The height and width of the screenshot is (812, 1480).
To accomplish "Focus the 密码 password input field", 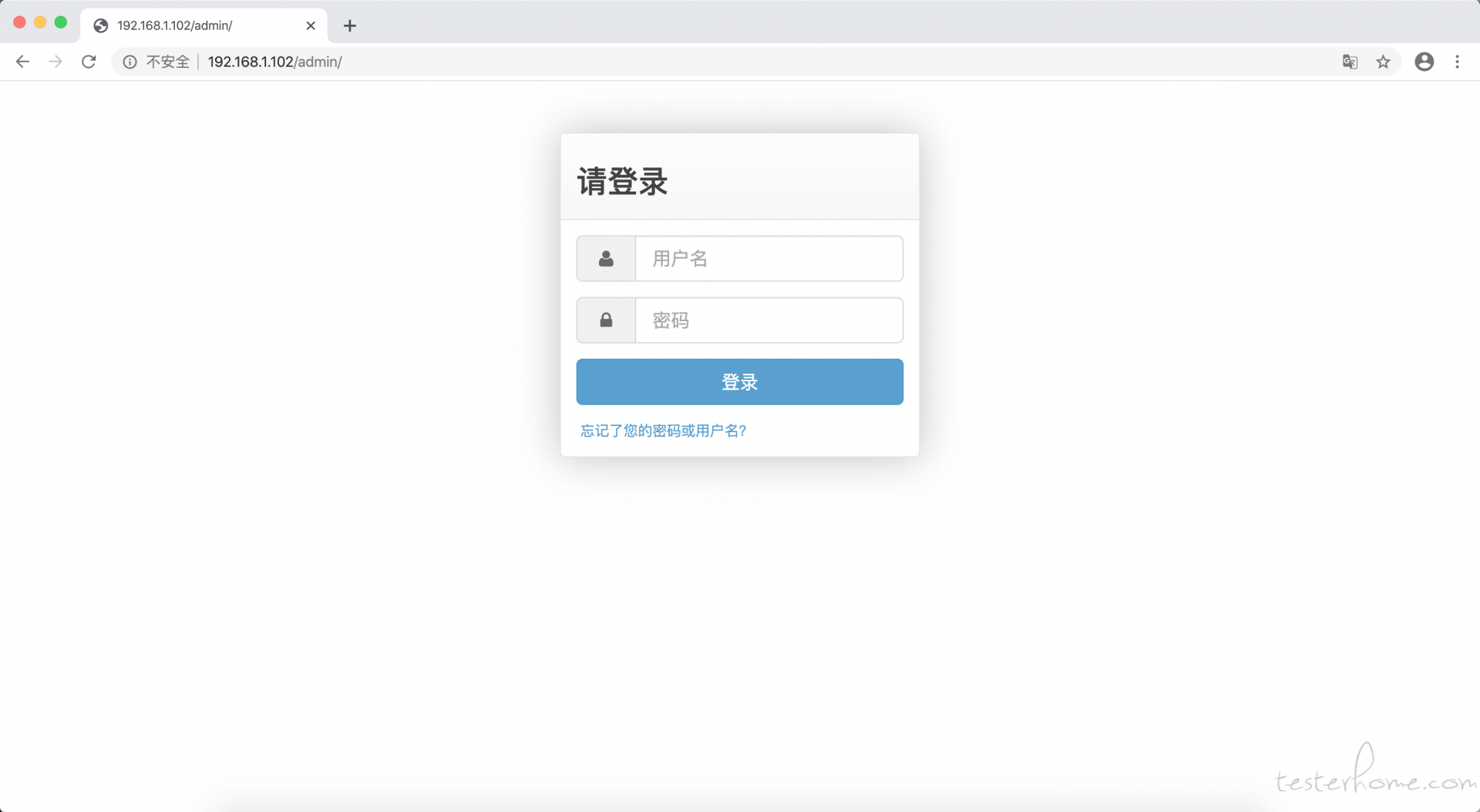I will click(x=769, y=320).
